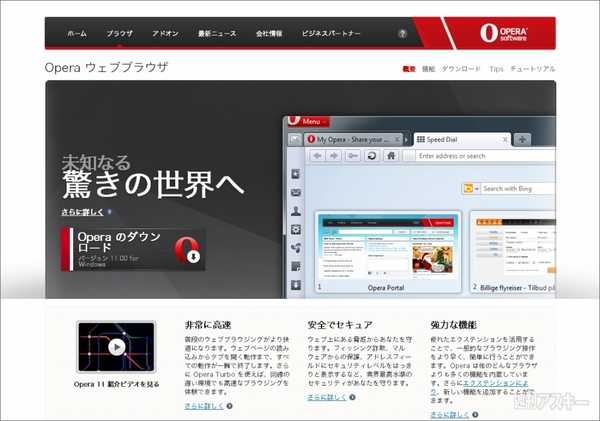Select the 機能 sub-navigation link

tap(428, 69)
